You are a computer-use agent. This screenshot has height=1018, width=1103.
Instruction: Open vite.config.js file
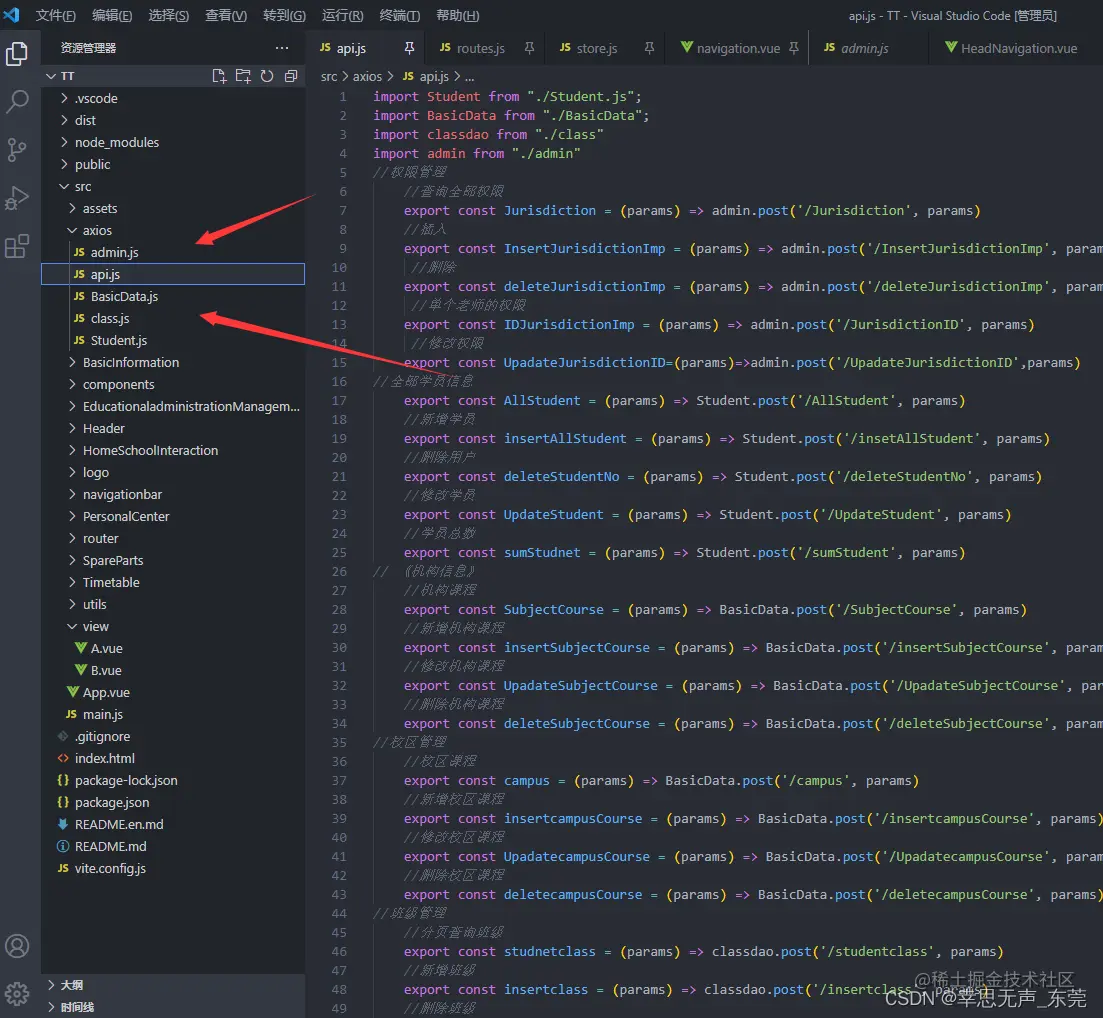coord(173,868)
